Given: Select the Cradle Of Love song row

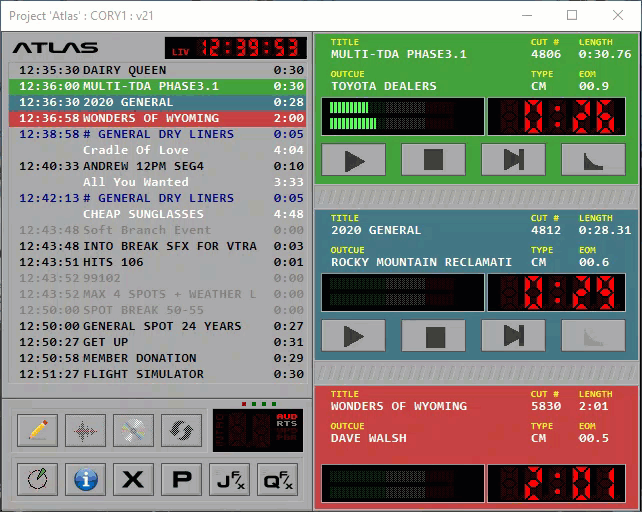Looking at the screenshot, I should (157, 150).
